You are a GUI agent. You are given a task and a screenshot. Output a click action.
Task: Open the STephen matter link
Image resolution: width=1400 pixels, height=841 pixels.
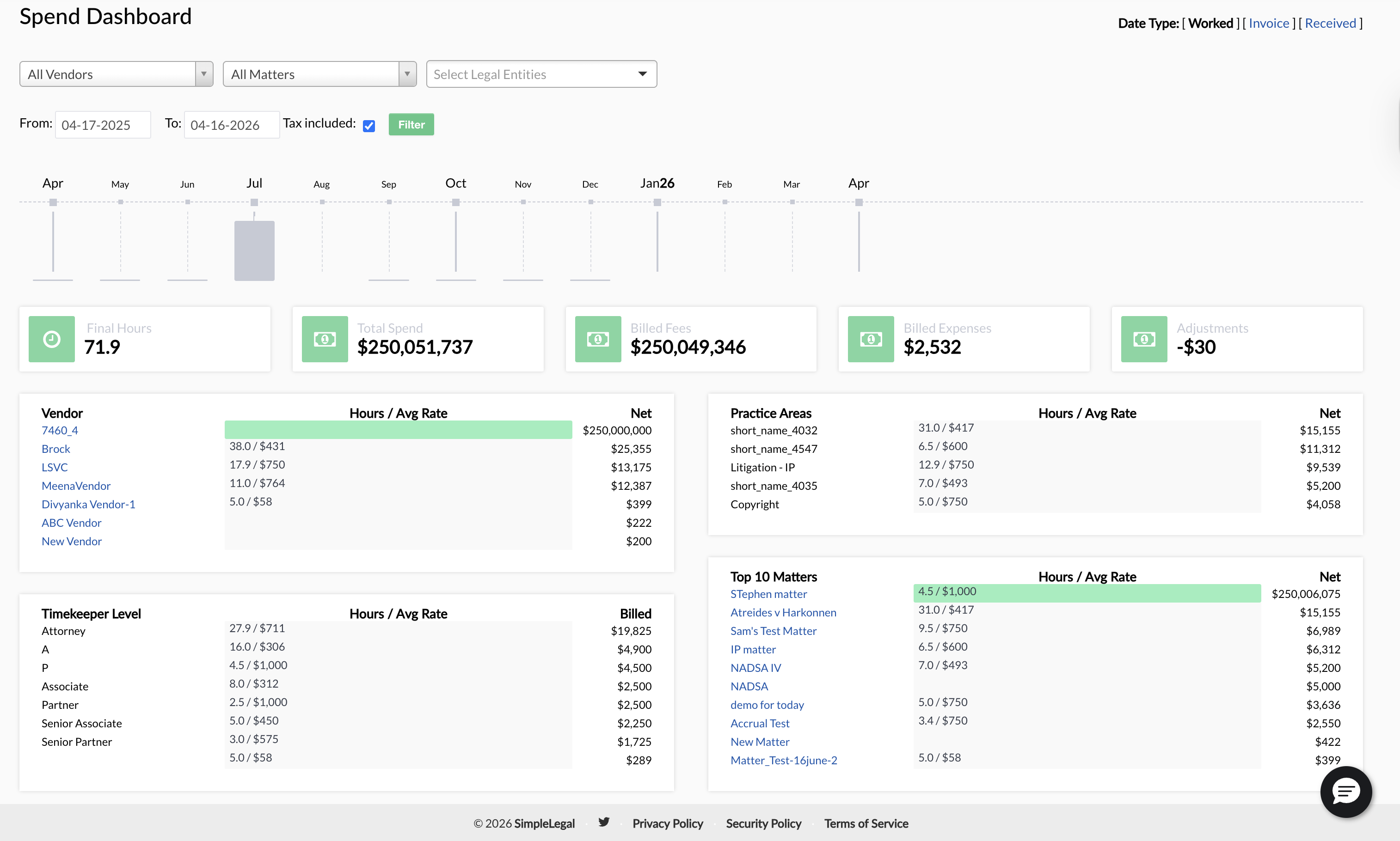768,594
